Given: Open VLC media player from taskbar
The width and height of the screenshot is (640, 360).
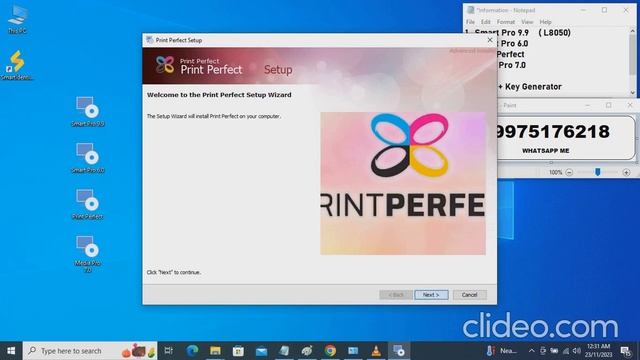Looking at the screenshot, I should pyautogui.click(x=376, y=351).
